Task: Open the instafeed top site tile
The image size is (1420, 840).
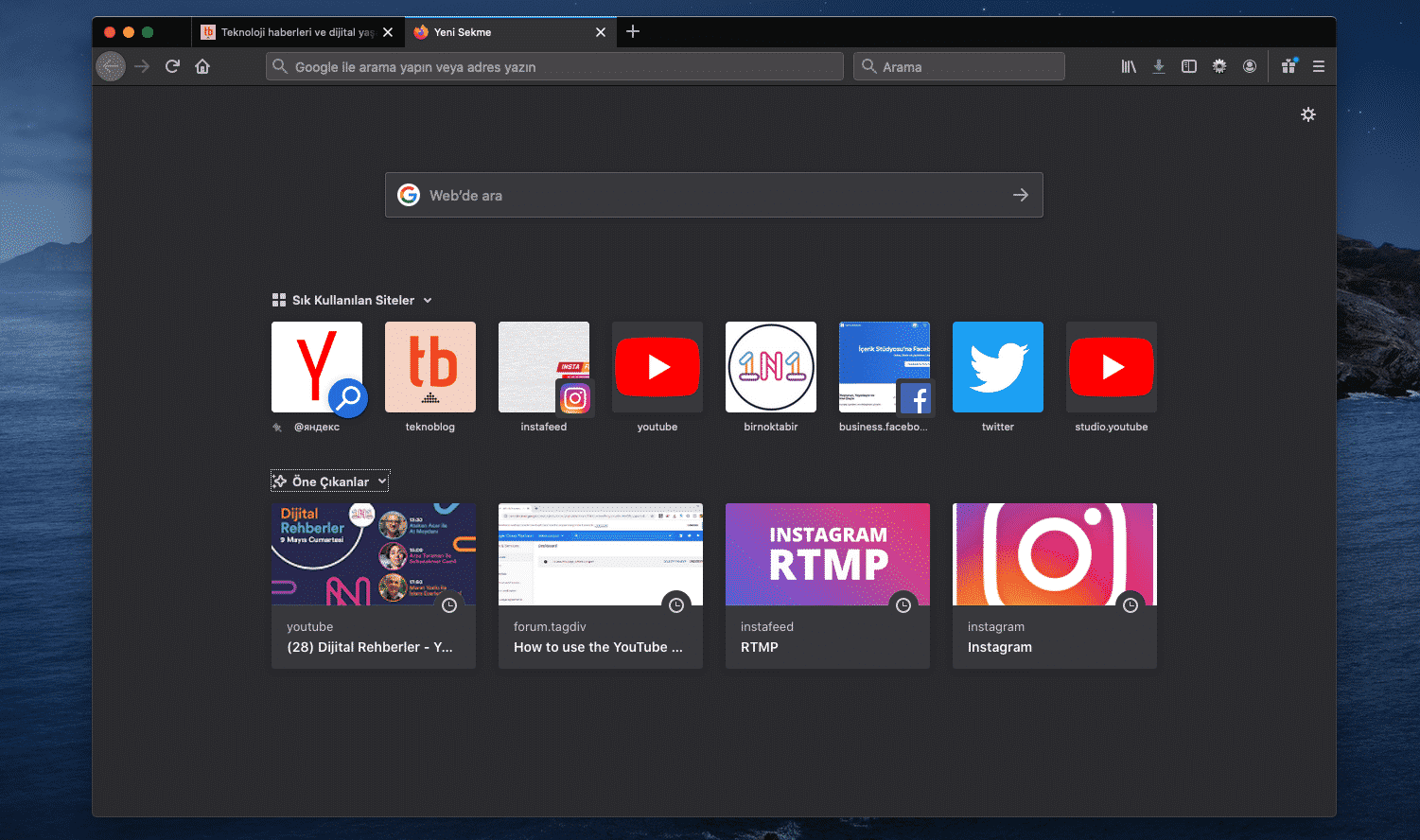Action: [544, 367]
